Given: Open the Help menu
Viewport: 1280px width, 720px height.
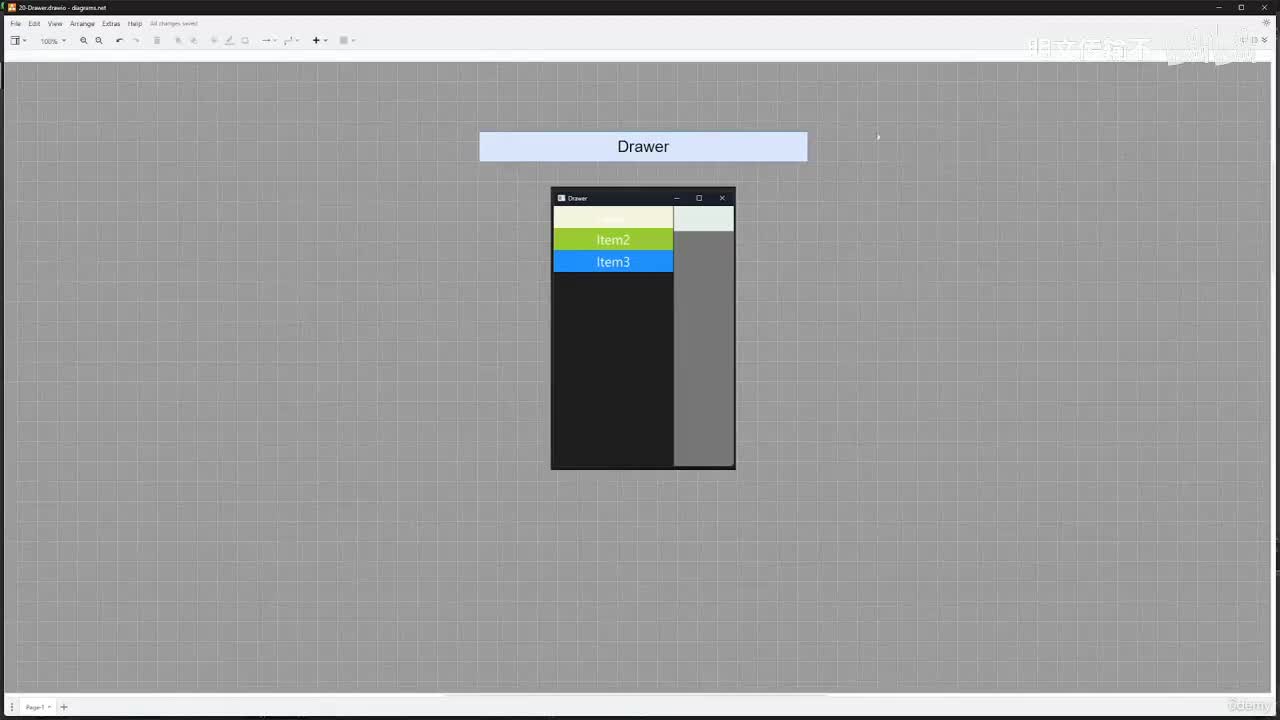Looking at the screenshot, I should [x=135, y=24].
